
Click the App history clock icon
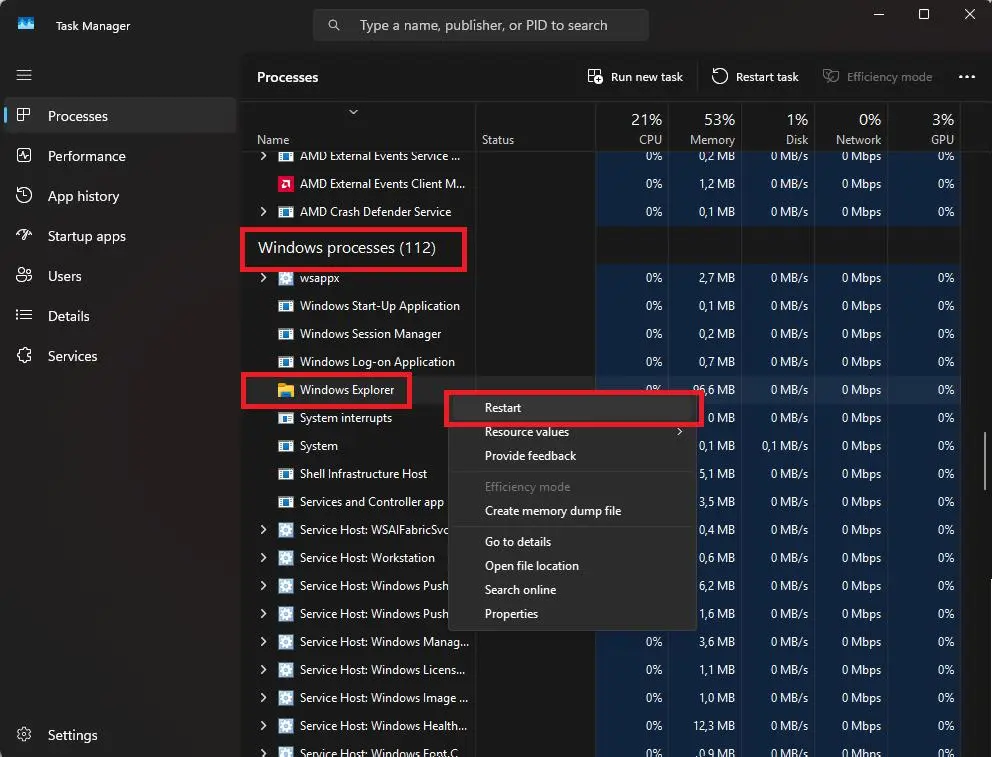pos(24,195)
